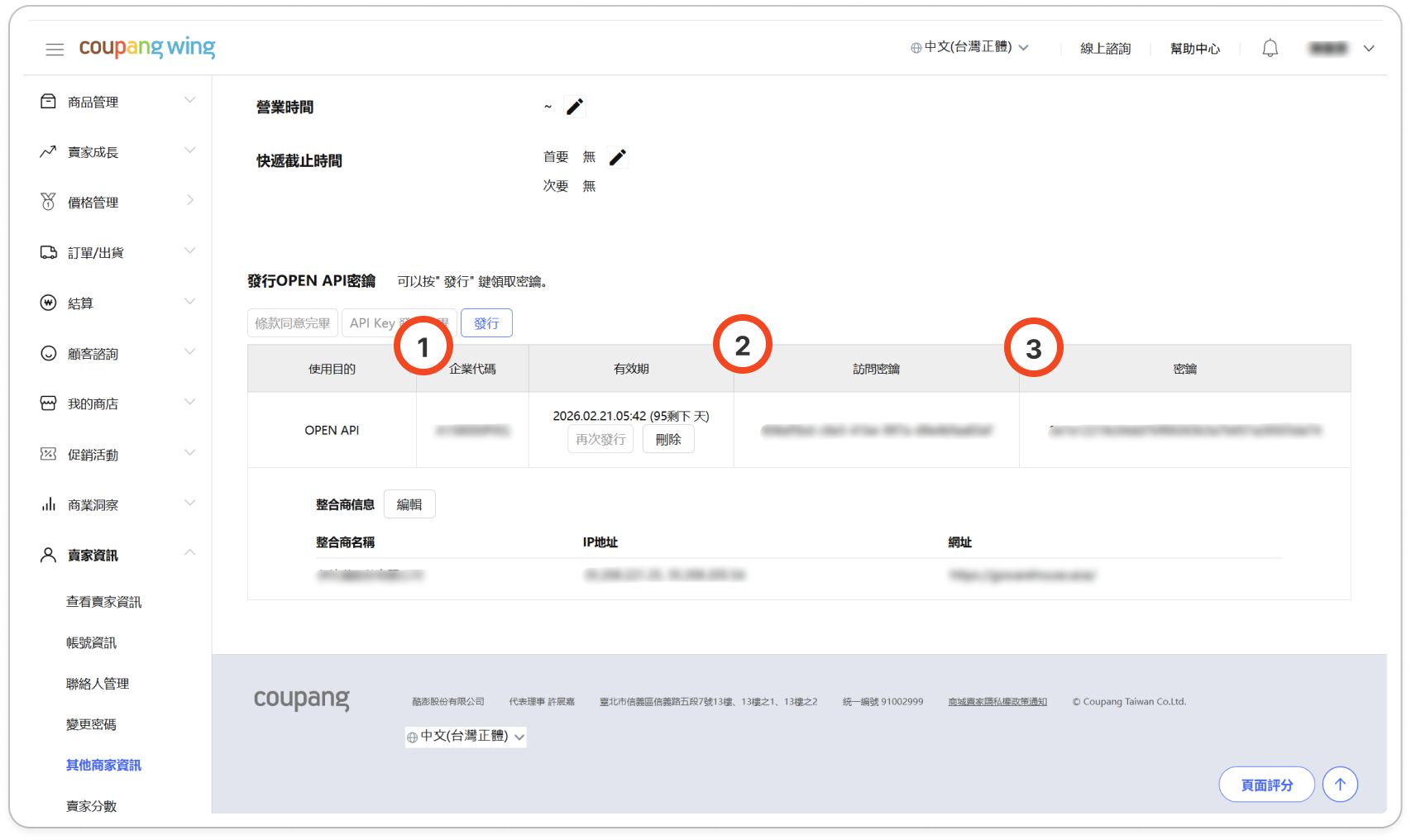Open the footer language selector dropdown
1411x840 pixels.
coord(466,736)
